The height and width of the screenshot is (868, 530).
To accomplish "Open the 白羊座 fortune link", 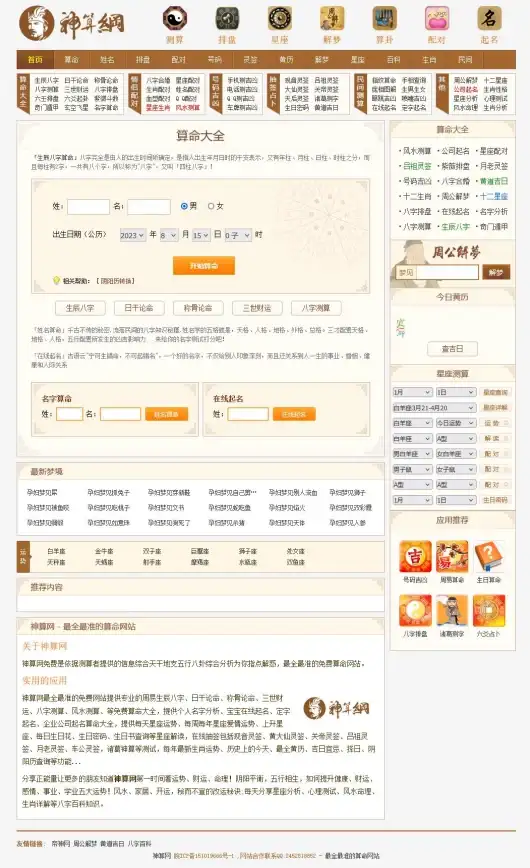I will pos(56,551).
